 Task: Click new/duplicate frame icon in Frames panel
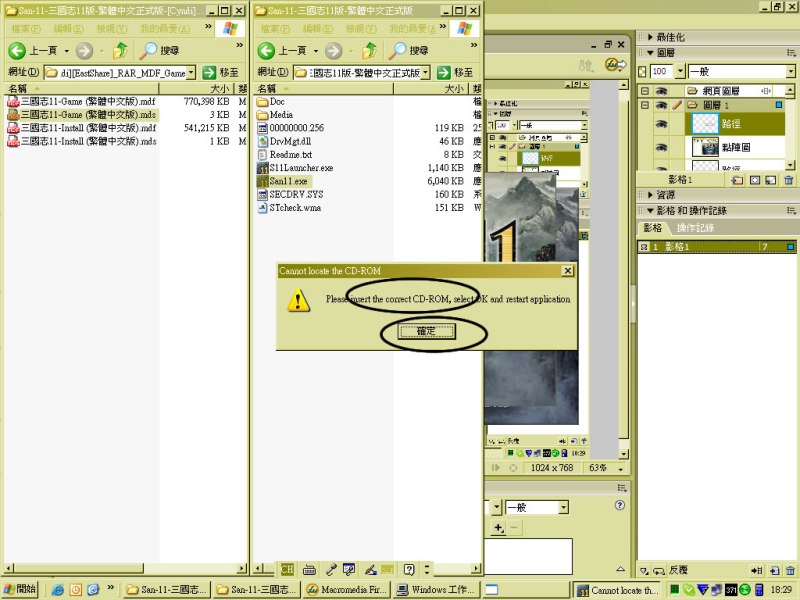pos(774,570)
